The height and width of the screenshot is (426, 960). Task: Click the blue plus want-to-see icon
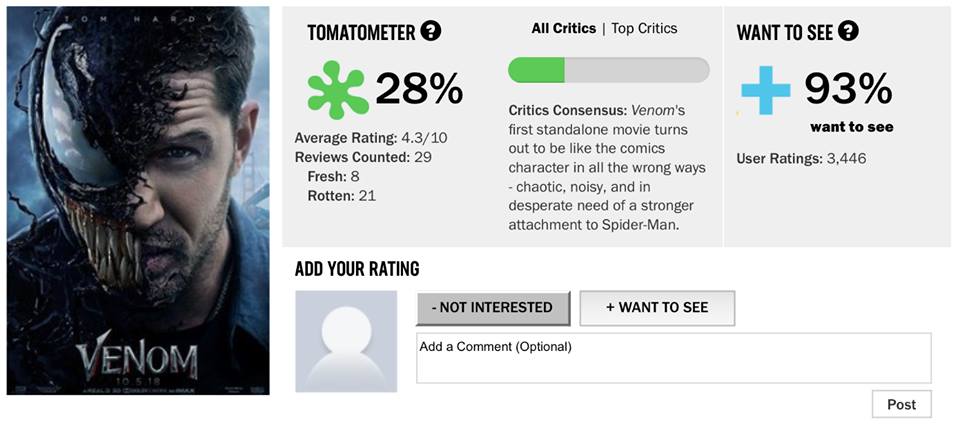(x=766, y=91)
